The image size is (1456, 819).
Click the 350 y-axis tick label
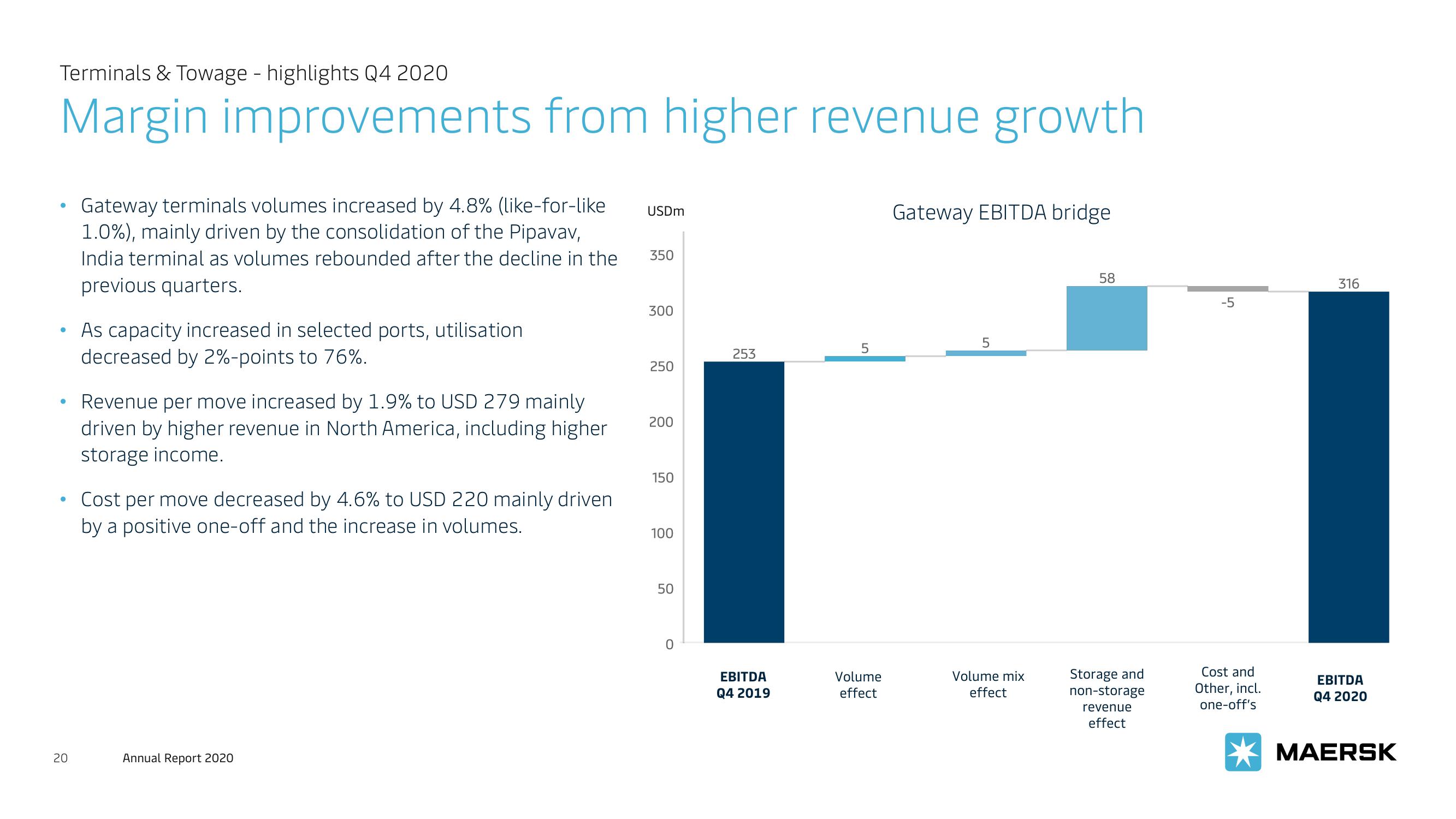[661, 256]
